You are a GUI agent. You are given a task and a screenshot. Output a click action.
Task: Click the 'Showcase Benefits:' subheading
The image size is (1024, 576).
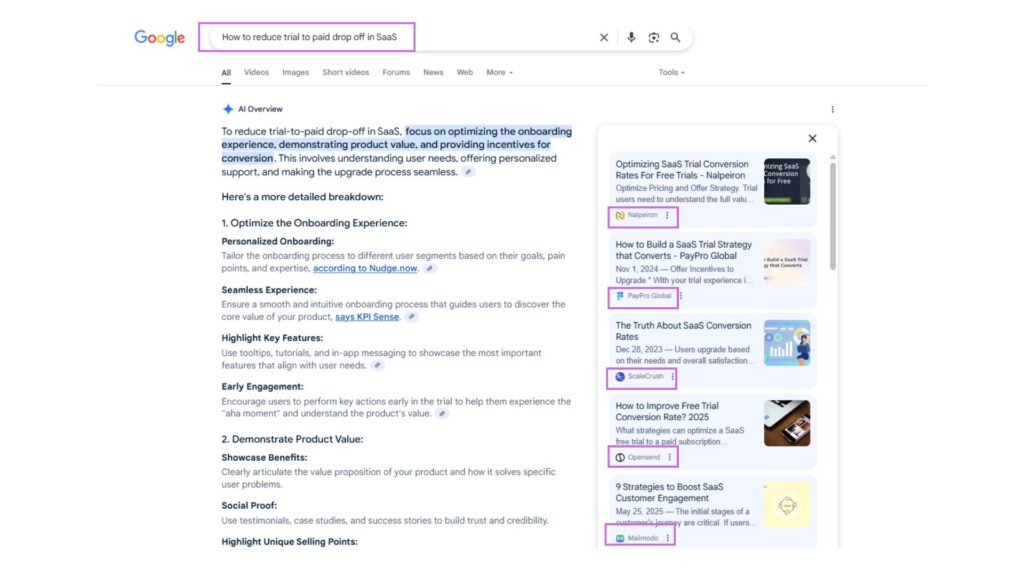264,457
